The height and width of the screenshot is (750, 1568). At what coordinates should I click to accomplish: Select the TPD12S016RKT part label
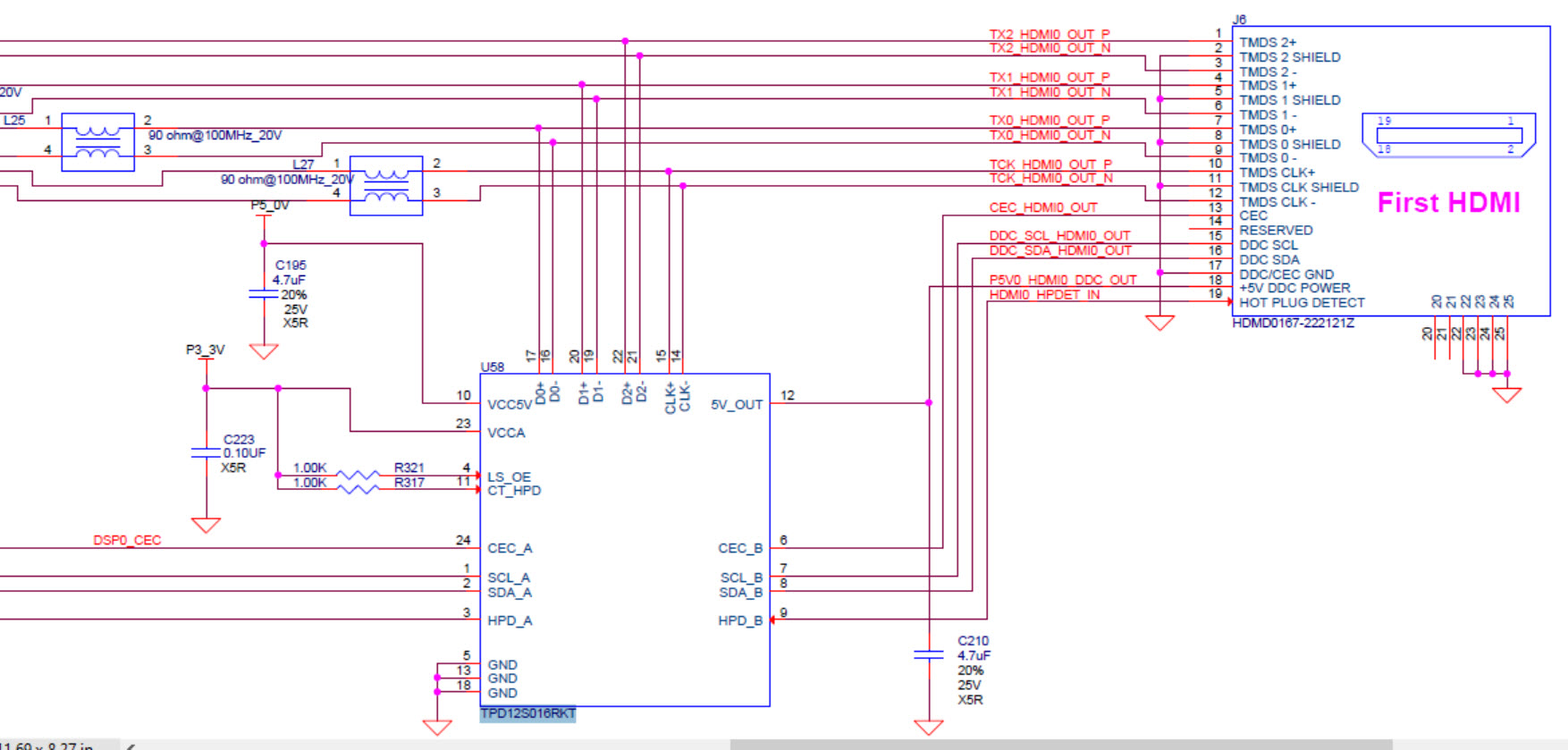pyautogui.click(x=528, y=713)
